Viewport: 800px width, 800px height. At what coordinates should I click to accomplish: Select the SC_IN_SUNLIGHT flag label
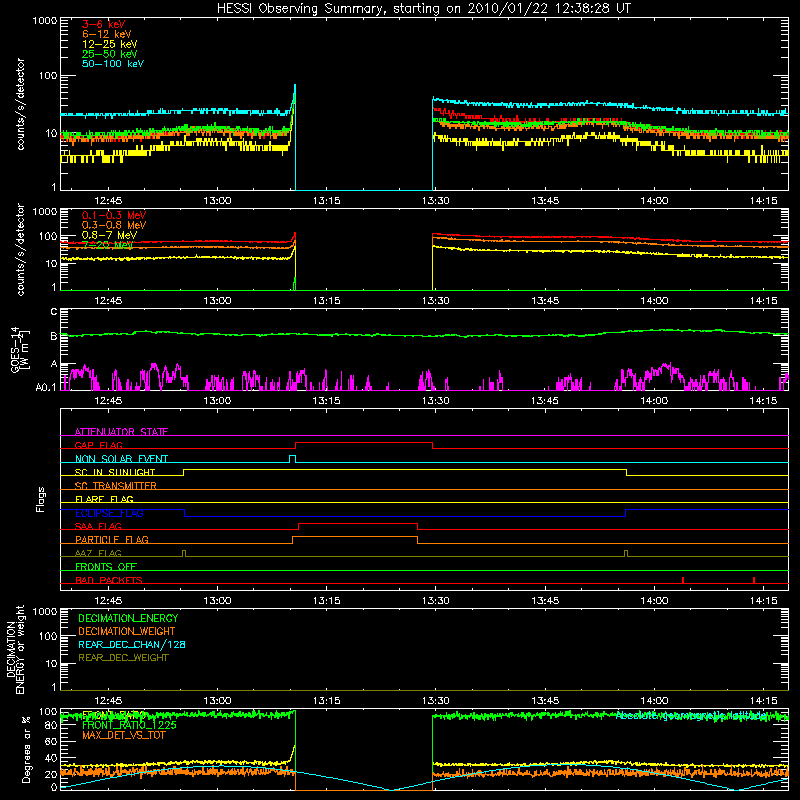click(115, 472)
